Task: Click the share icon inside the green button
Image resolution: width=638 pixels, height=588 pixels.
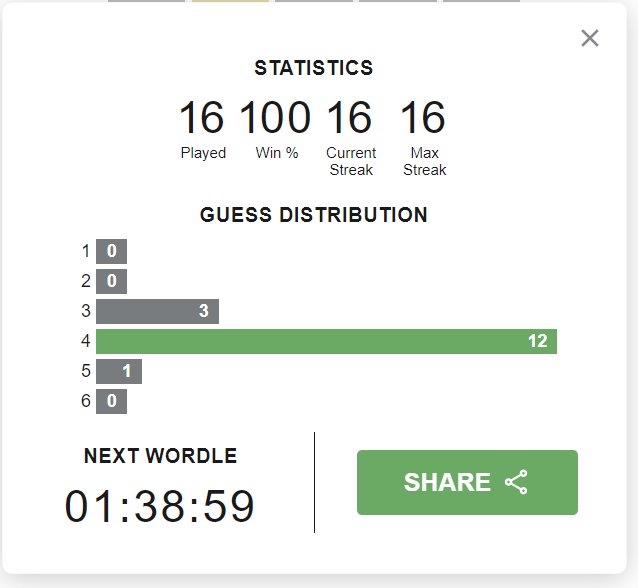Action: (516, 482)
